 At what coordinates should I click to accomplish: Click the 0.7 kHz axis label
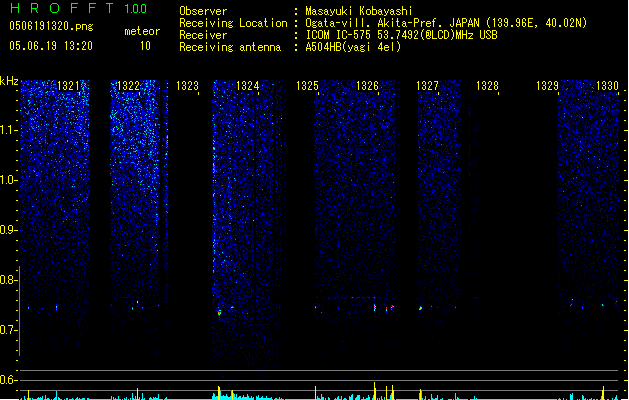tap(9, 330)
